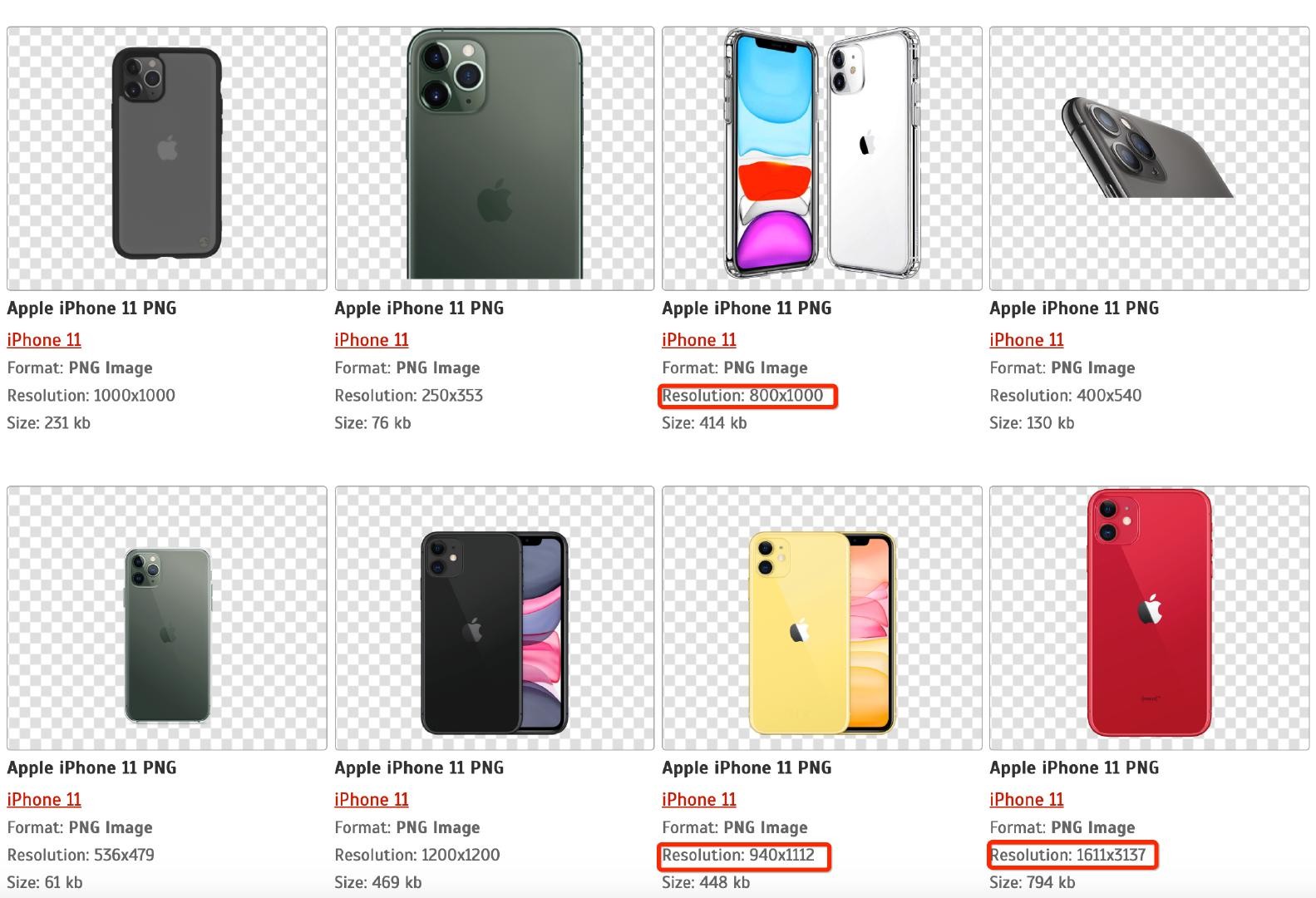Open iPhone 11 link under the 536x479 image

[x=44, y=800]
